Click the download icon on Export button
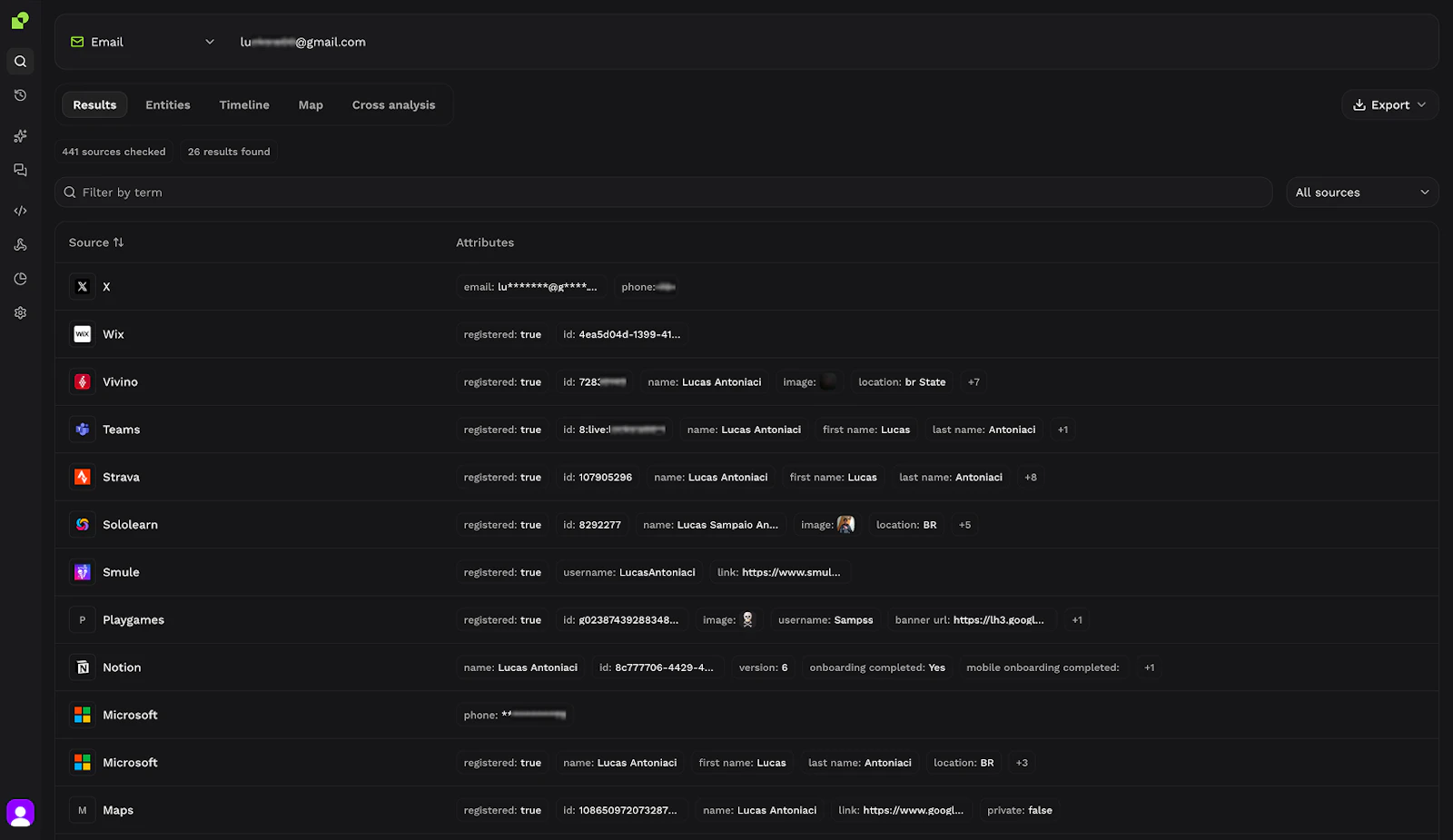 (x=1359, y=105)
